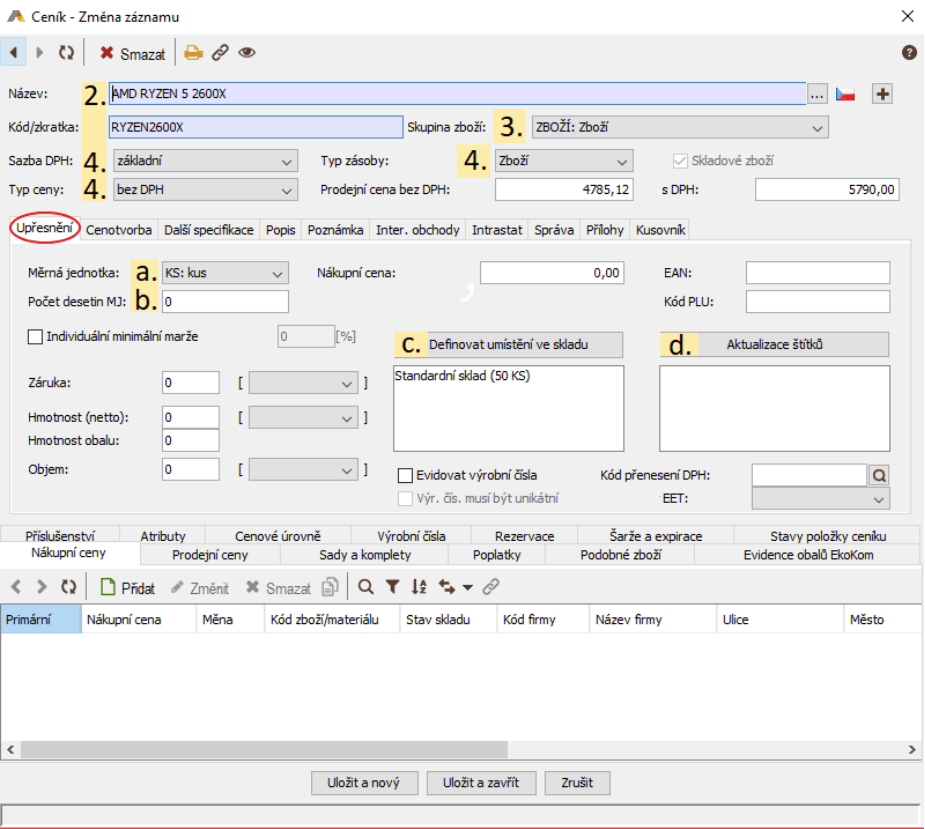Click the swap arrows icon in bottom toolbar
925x829 pixels.
point(447,586)
